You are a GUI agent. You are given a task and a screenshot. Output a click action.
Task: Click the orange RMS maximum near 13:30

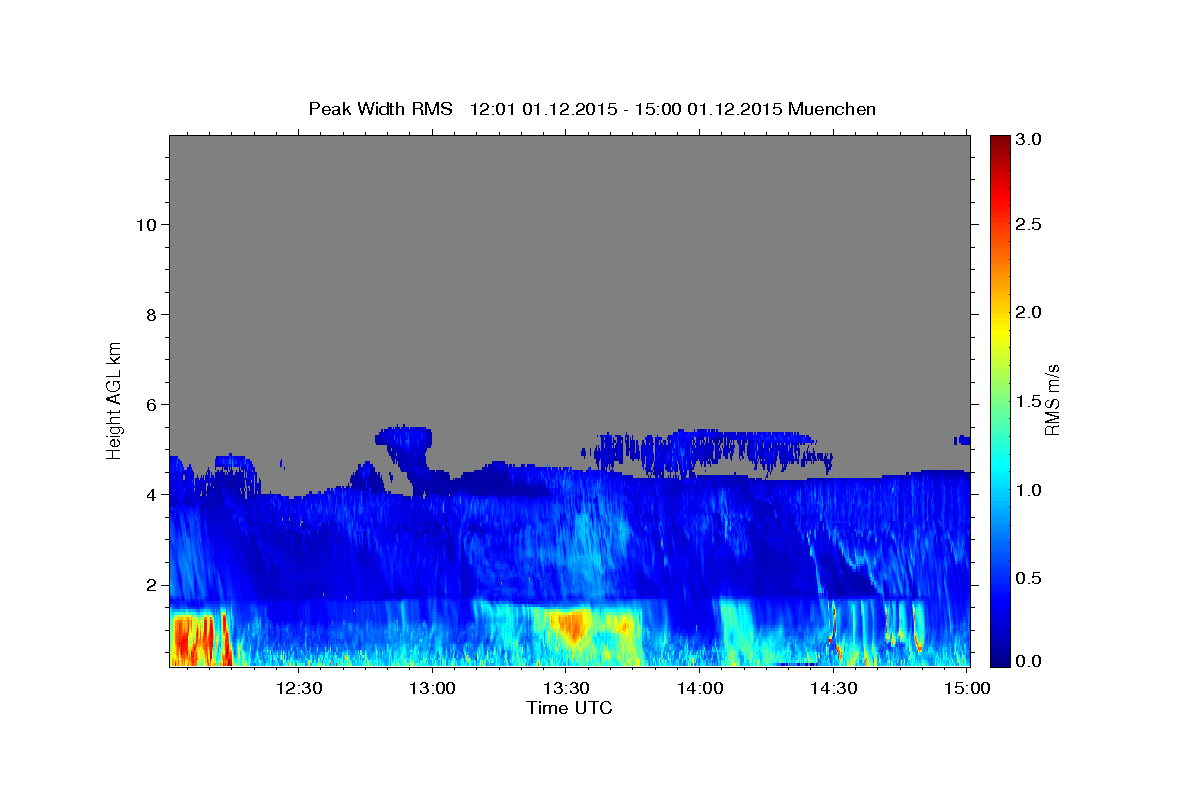tap(572, 628)
